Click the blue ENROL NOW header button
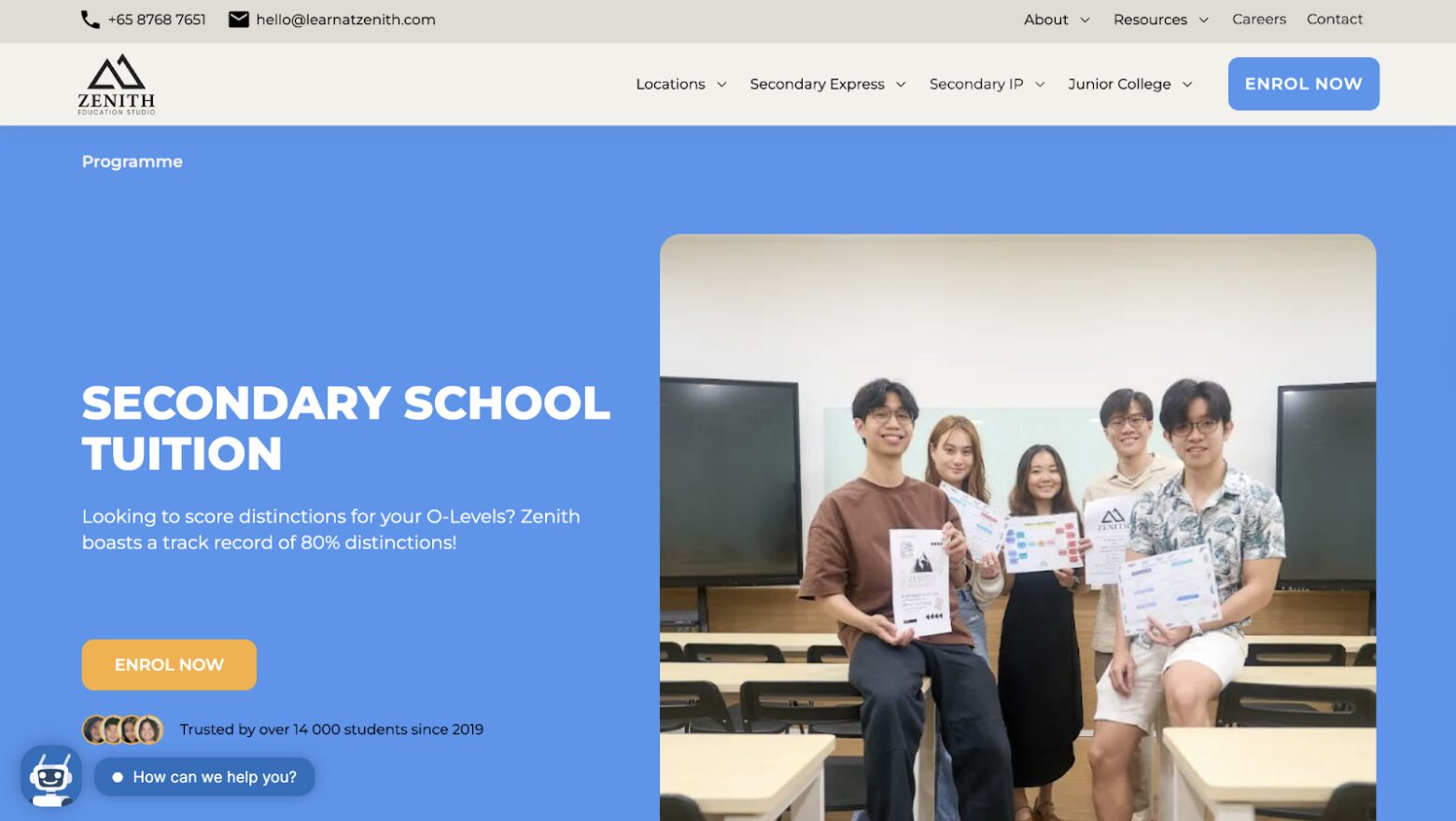This screenshot has height=821, width=1456. pyautogui.click(x=1303, y=84)
